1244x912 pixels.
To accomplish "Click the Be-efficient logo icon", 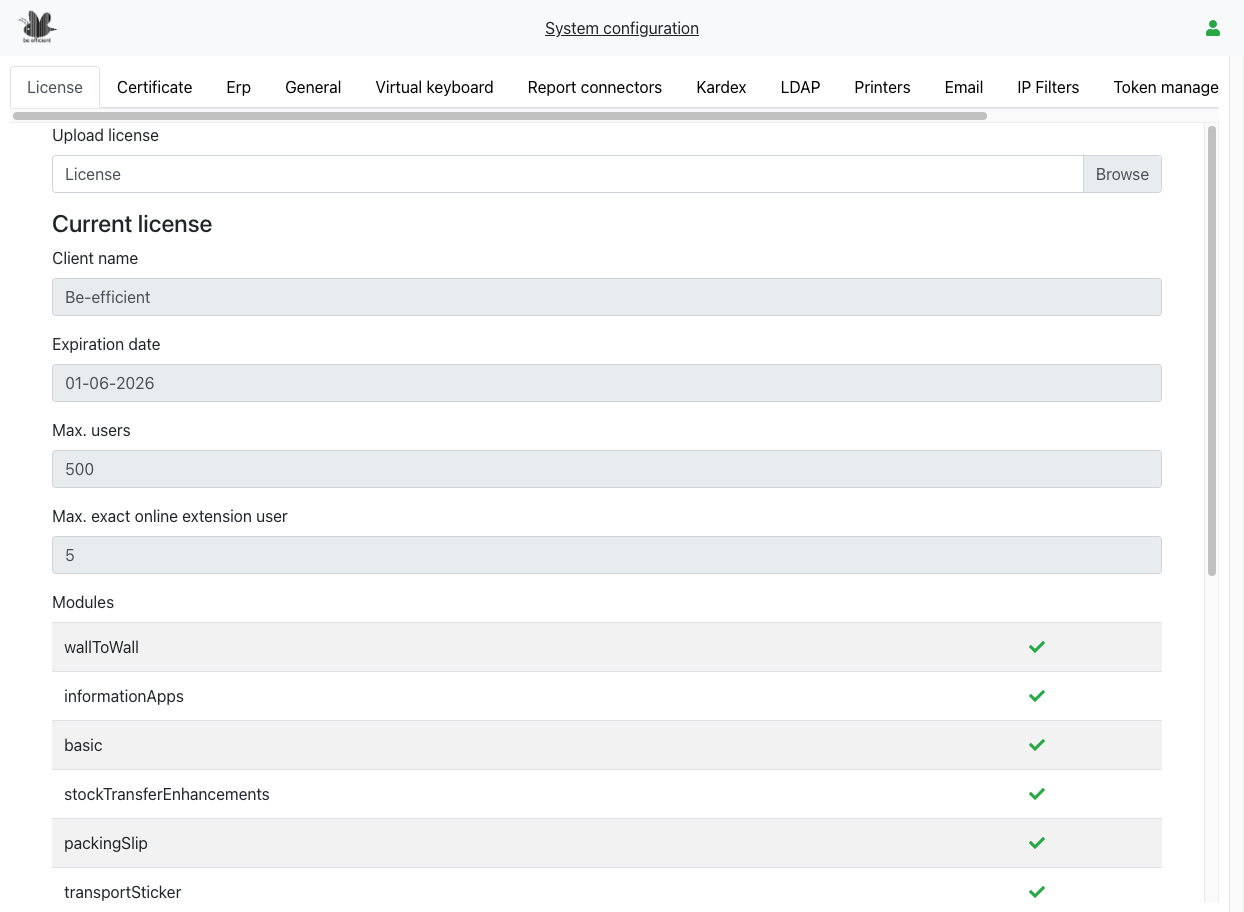I will tap(39, 27).
